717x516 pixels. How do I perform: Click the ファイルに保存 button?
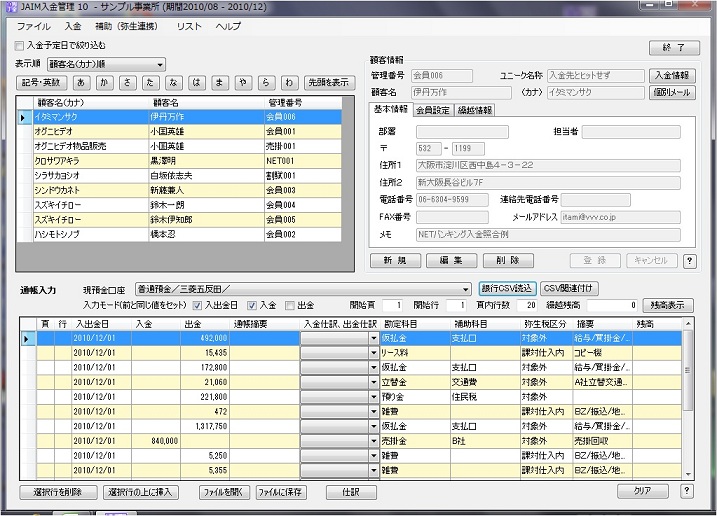pos(281,492)
